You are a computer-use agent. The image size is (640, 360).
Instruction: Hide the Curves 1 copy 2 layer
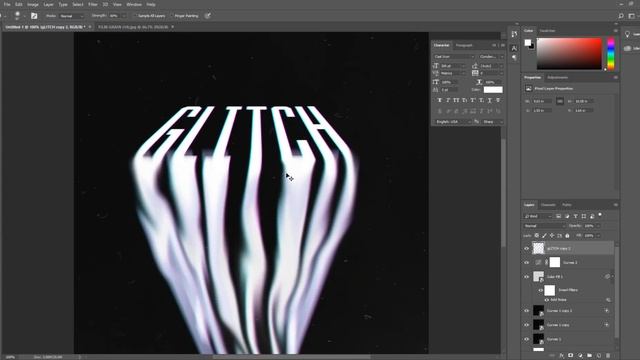[526, 311]
